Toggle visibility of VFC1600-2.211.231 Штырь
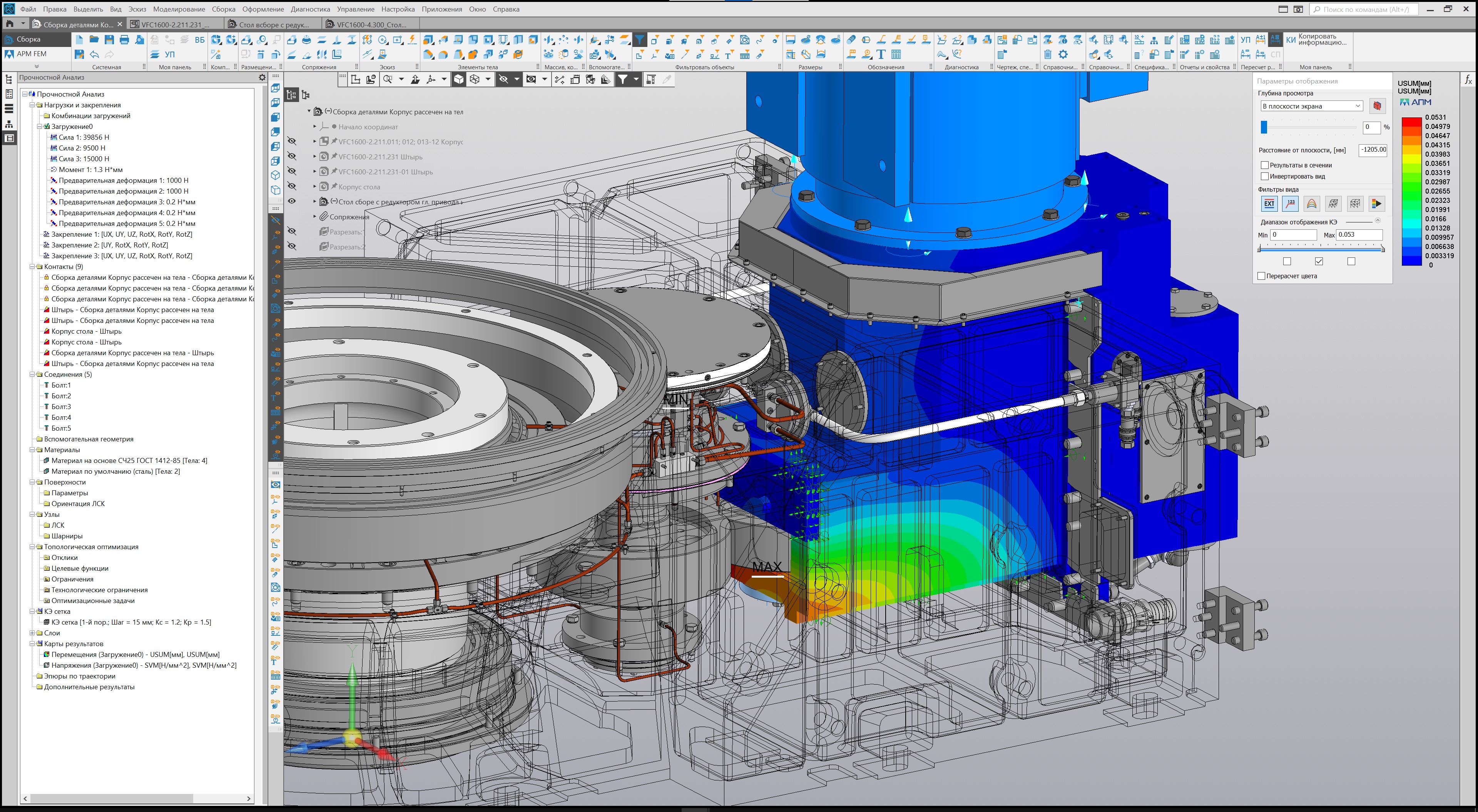 pyautogui.click(x=292, y=157)
